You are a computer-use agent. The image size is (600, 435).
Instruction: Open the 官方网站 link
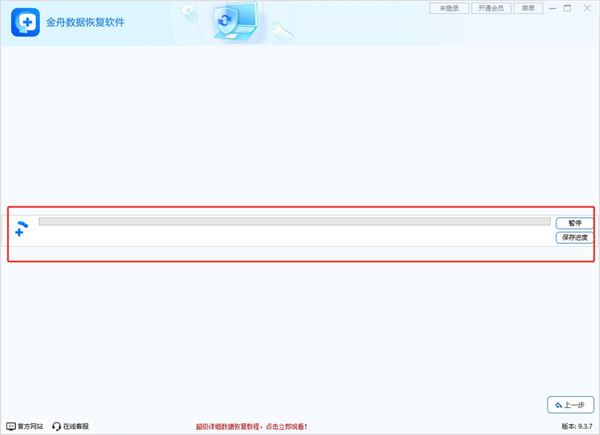click(x=25, y=426)
